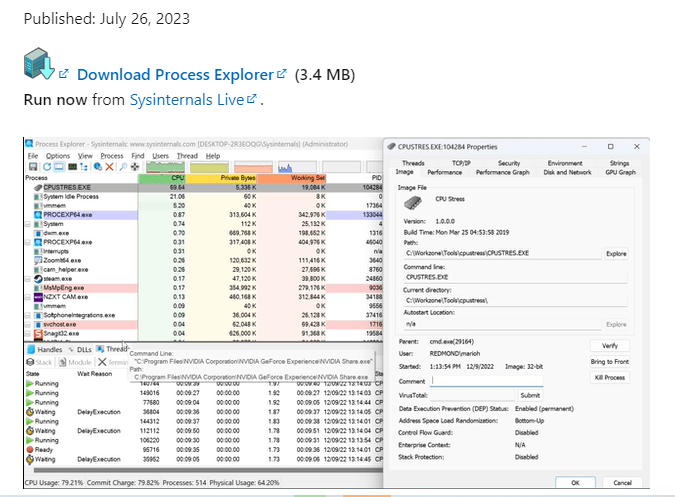Switch to the Disk and Network tab
This screenshot has height=497, width=675.
click(567, 172)
